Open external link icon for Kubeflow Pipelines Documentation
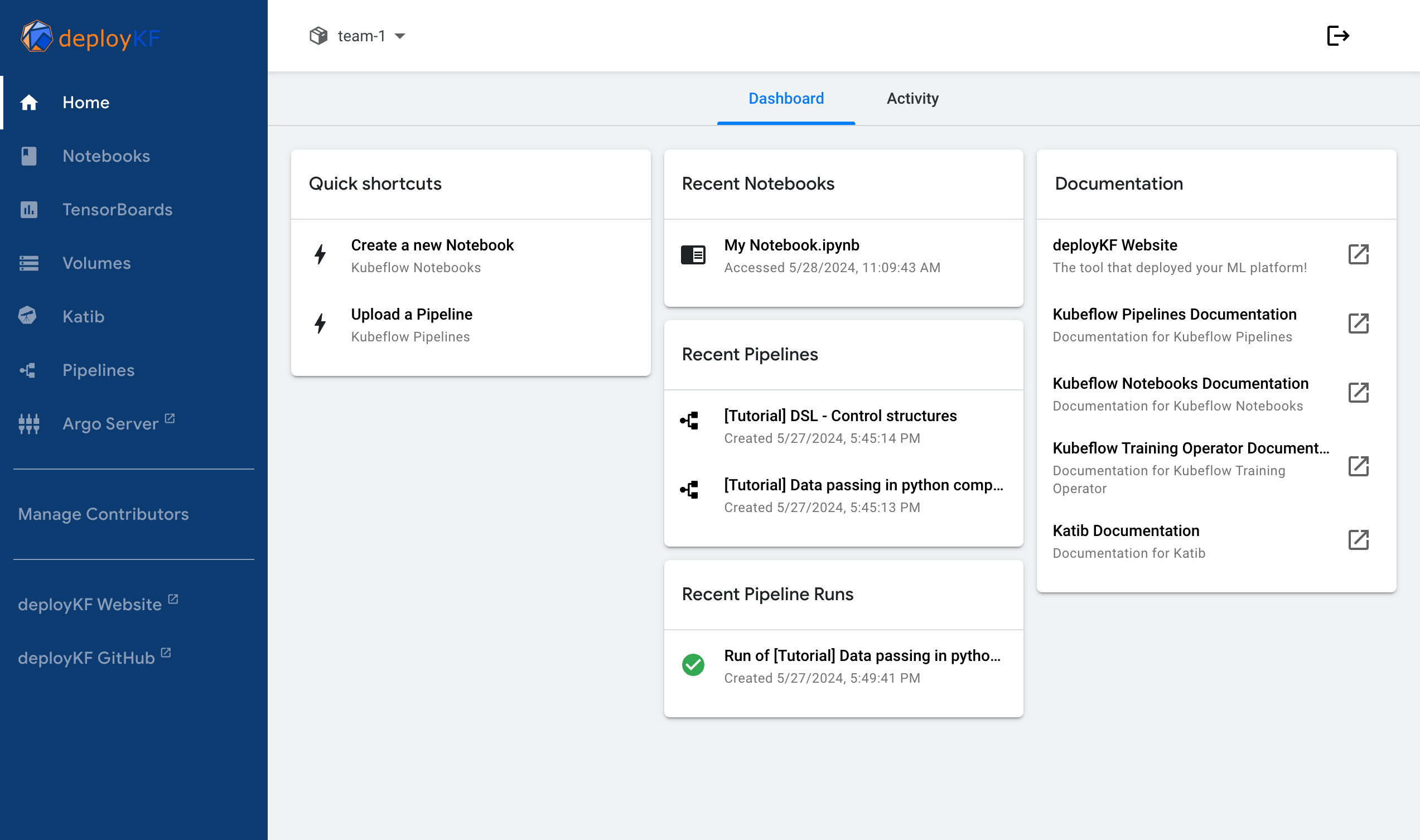 tap(1358, 323)
